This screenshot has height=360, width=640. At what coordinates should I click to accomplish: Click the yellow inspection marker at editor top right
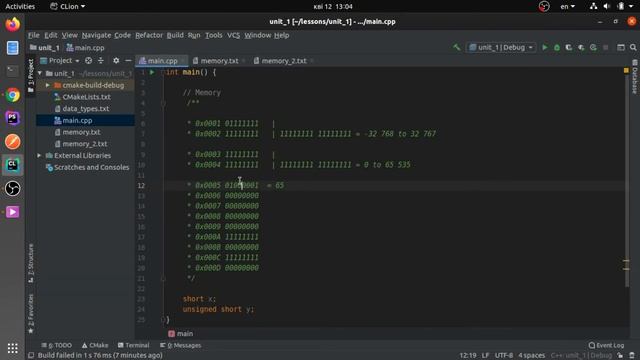coord(626,71)
